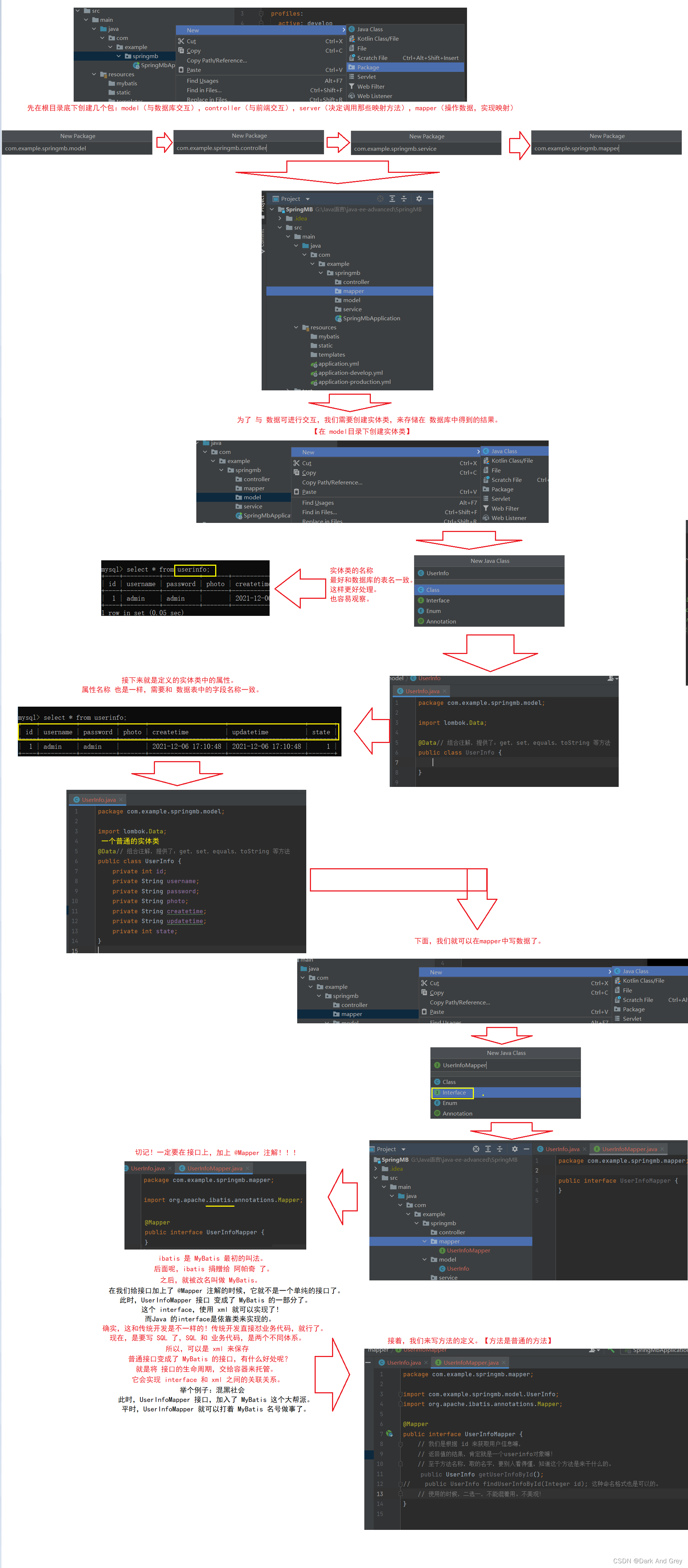Image resolution: width=688 pixels, height=1568 pixels.
Task: Click Paste in springmb folder's context menu
Action: point(260,70)
